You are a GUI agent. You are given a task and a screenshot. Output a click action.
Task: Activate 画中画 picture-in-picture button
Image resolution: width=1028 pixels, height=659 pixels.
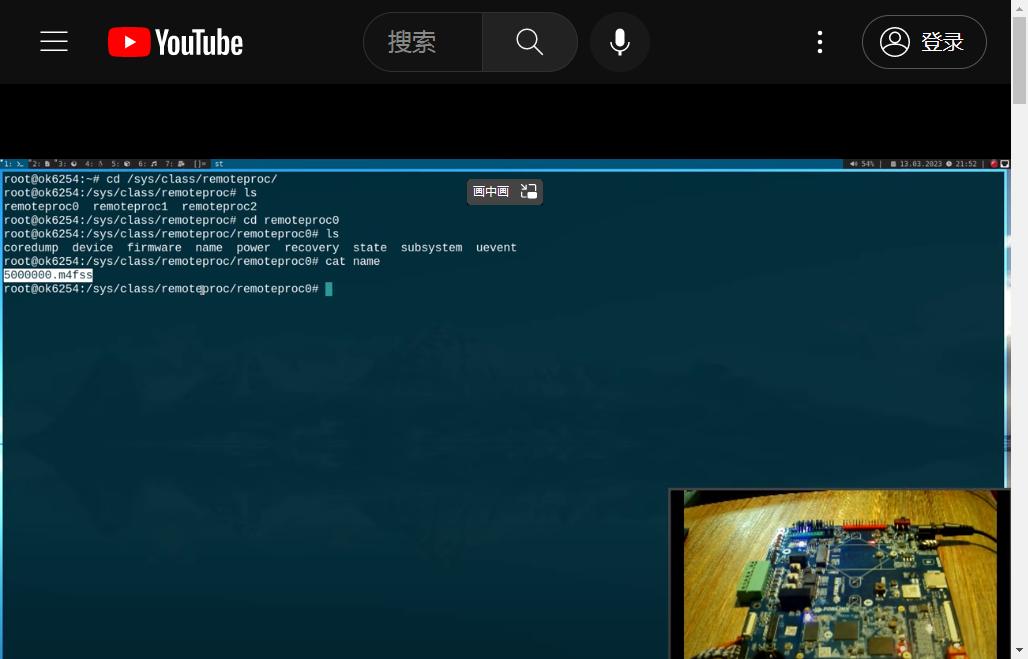coord(504,191)
